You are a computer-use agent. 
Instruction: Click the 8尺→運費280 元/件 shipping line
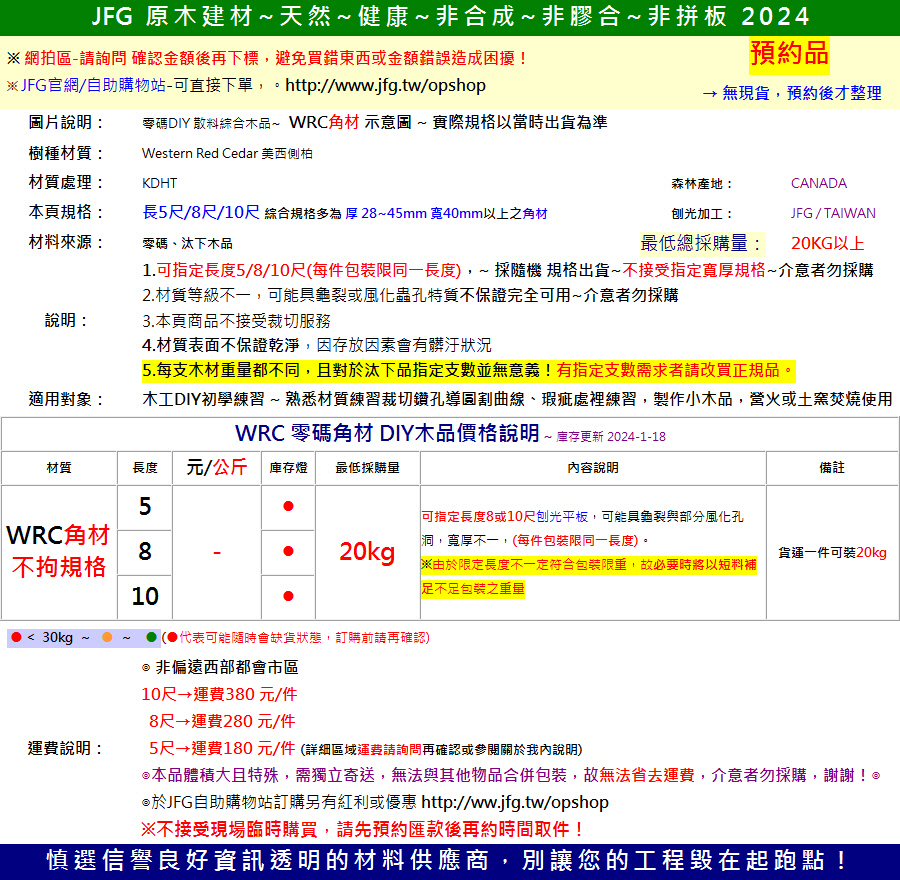pos(222,722)
